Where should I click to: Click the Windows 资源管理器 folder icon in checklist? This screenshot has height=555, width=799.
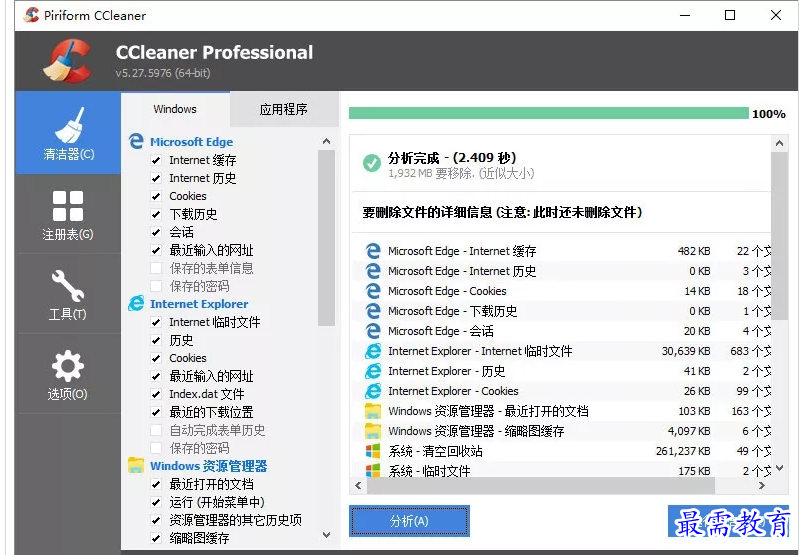[136, 465]
